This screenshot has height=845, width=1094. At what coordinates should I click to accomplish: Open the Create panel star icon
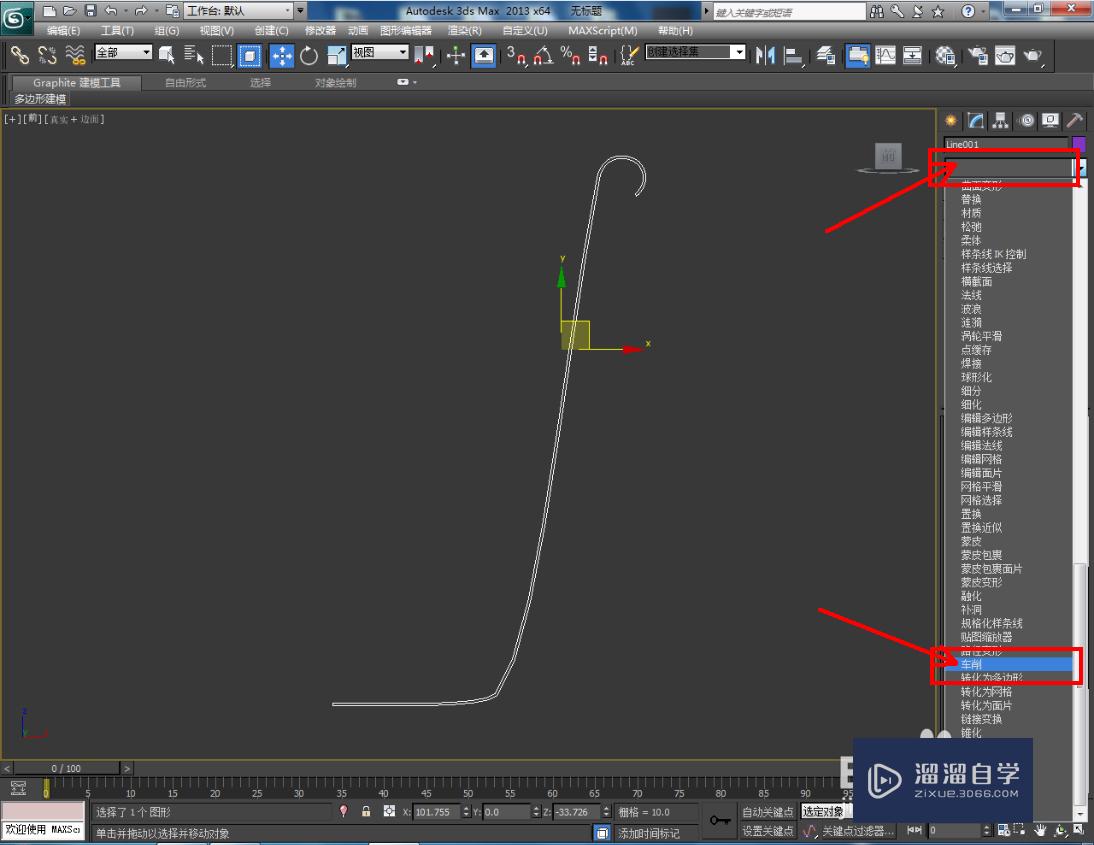tap(951, 120)
